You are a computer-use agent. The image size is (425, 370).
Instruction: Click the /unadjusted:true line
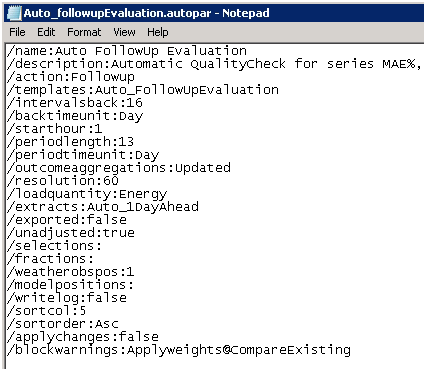tap(71, 233)
